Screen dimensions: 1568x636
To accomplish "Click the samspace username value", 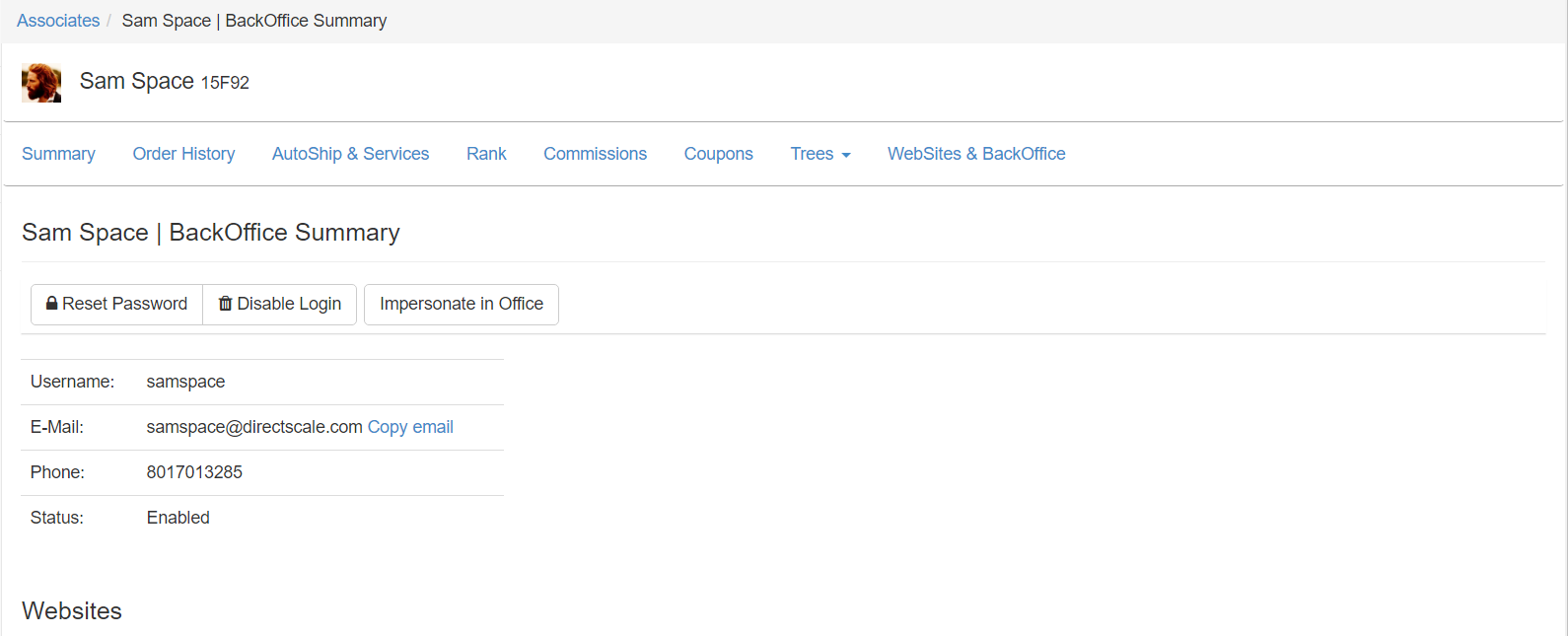I will tap(185, 382).
